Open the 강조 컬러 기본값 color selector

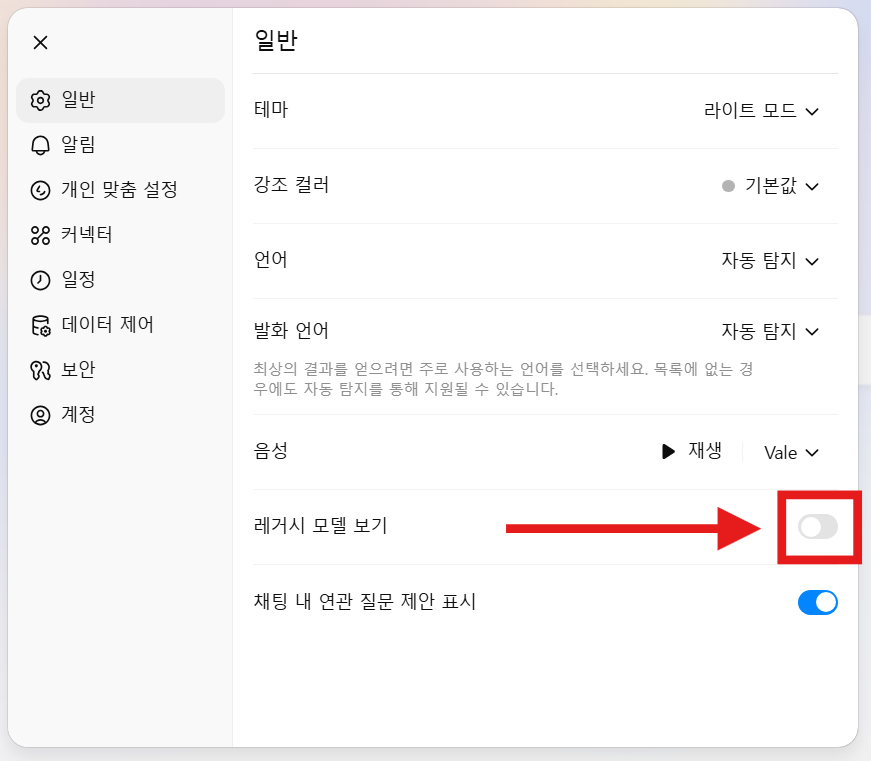tap(769, 186)
